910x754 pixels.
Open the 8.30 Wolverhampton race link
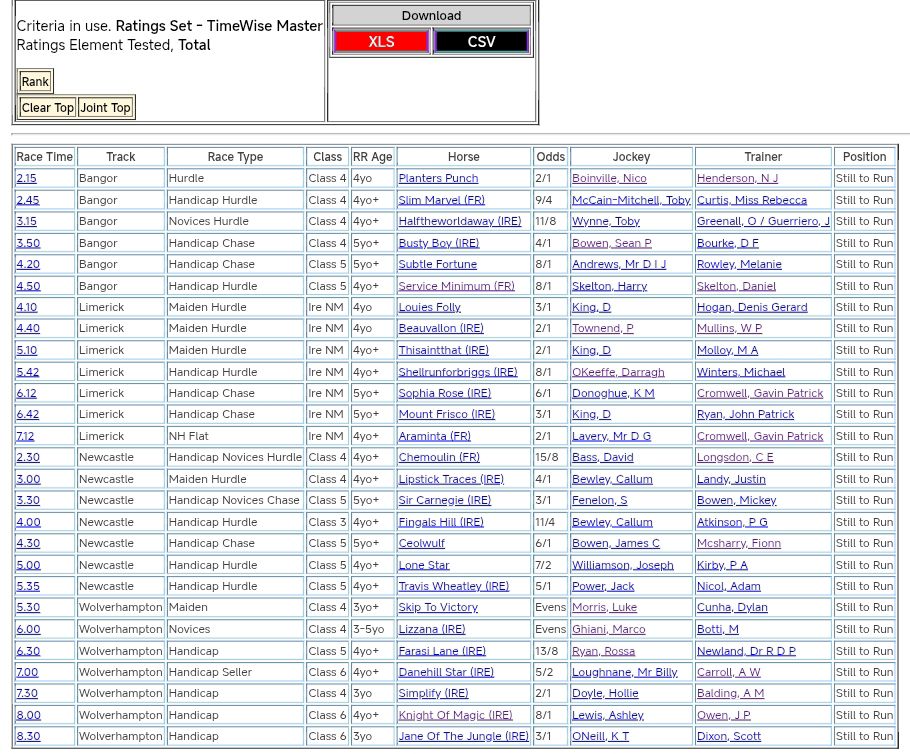(x=28, y=737)
